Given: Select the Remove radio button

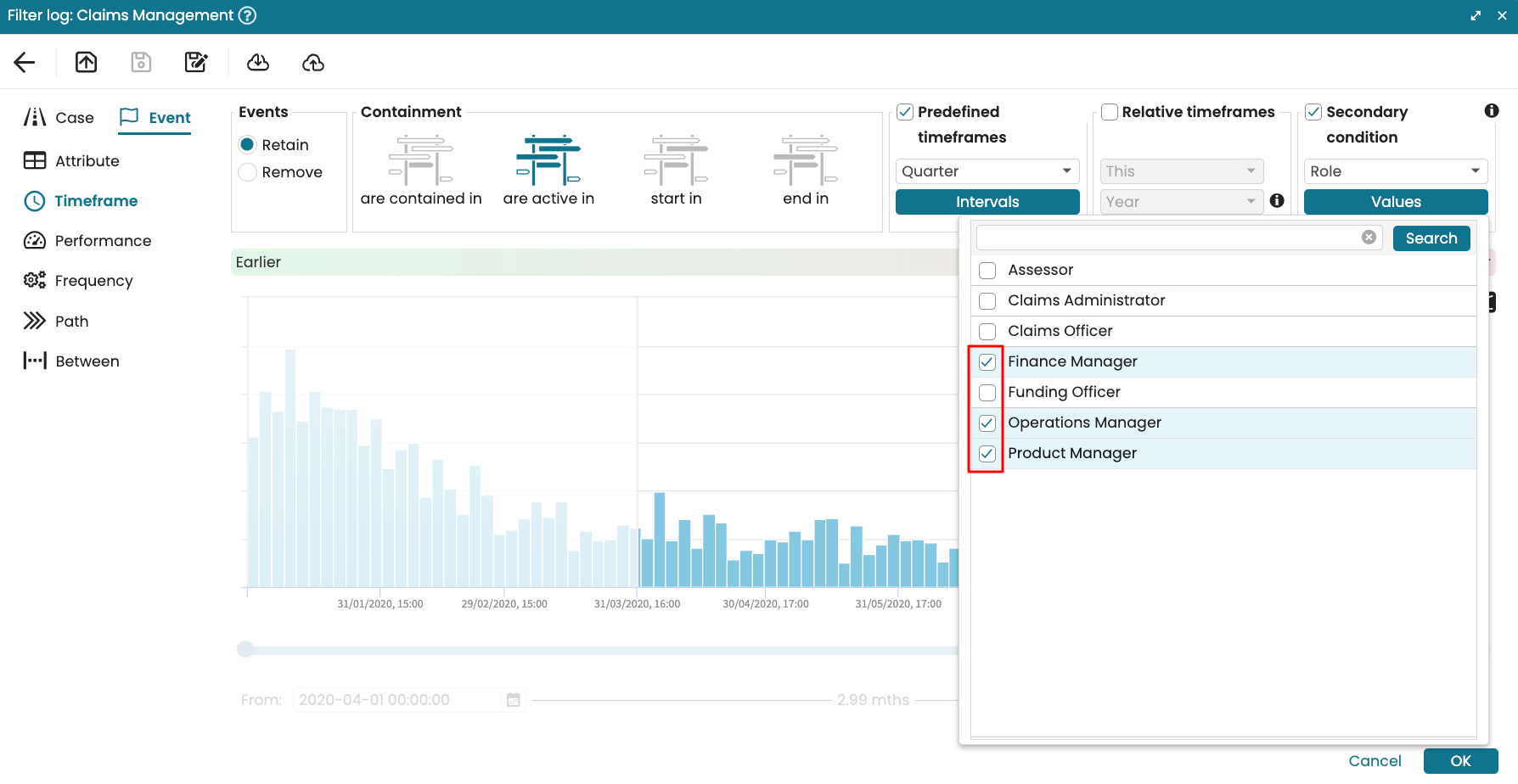Looking at the screenshot, I should click(248, 172).
